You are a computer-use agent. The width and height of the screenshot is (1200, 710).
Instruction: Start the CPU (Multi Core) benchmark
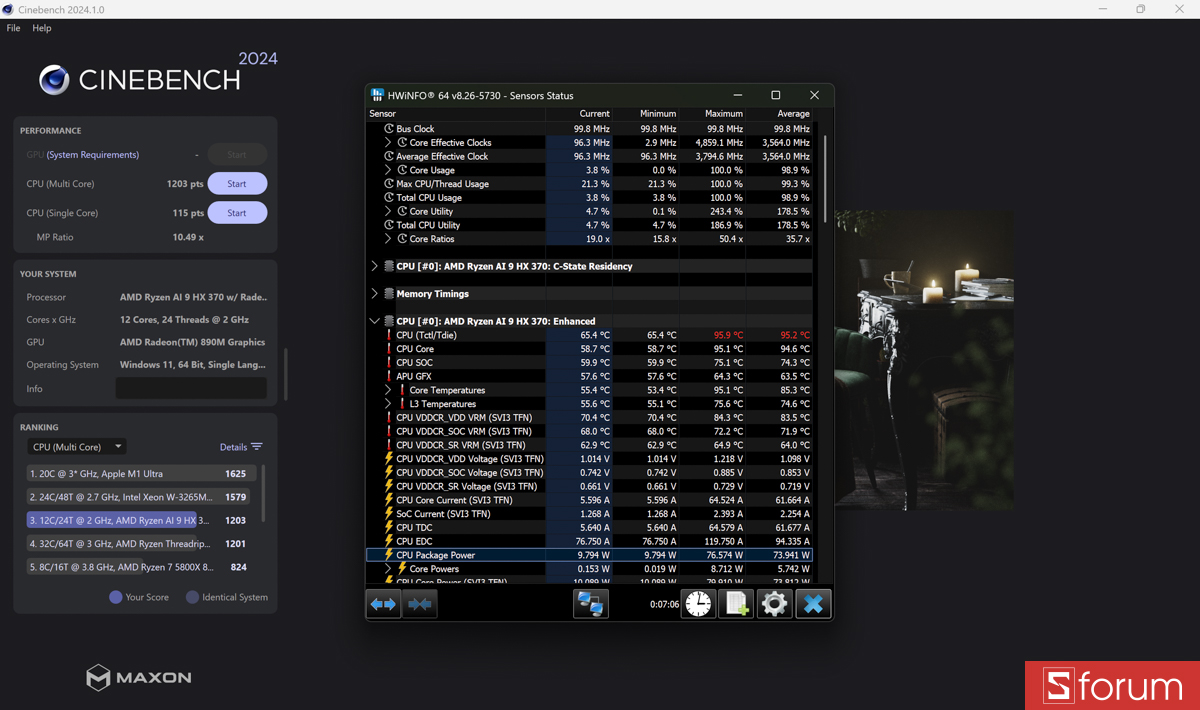237,184
